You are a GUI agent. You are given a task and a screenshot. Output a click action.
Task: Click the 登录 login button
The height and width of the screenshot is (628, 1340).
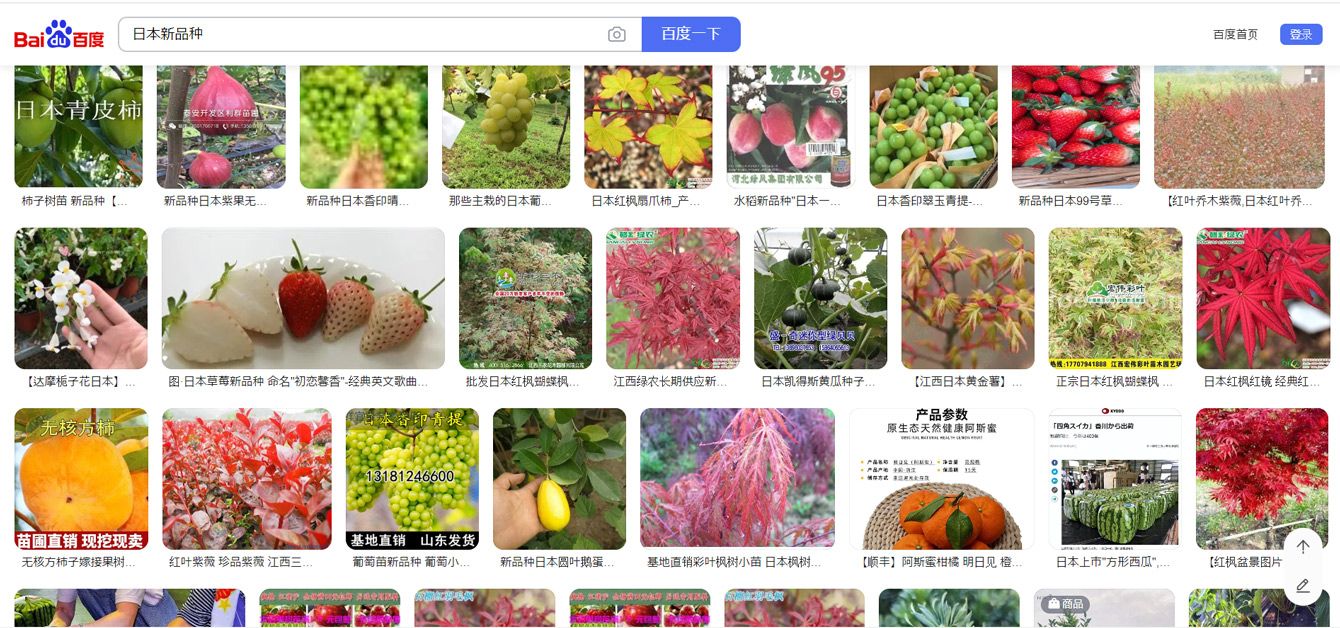(x=1300, y=34)
